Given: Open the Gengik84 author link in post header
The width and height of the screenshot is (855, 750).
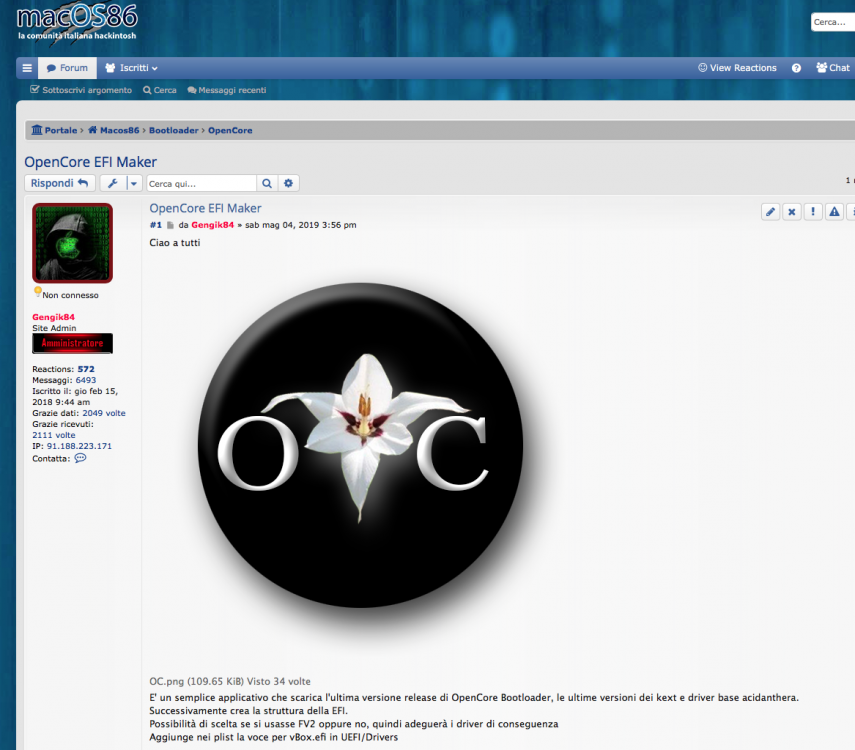Looking at the screenshot, I should click(213, 225).
